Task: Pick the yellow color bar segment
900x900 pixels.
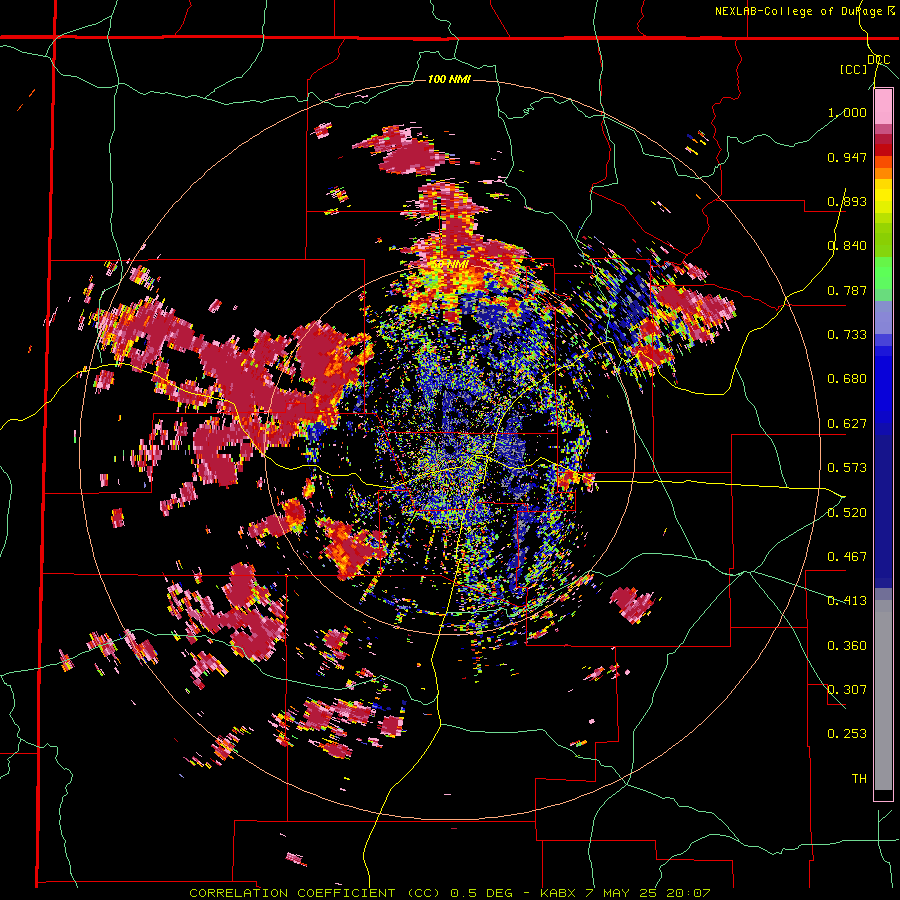Action: point(883,196)
